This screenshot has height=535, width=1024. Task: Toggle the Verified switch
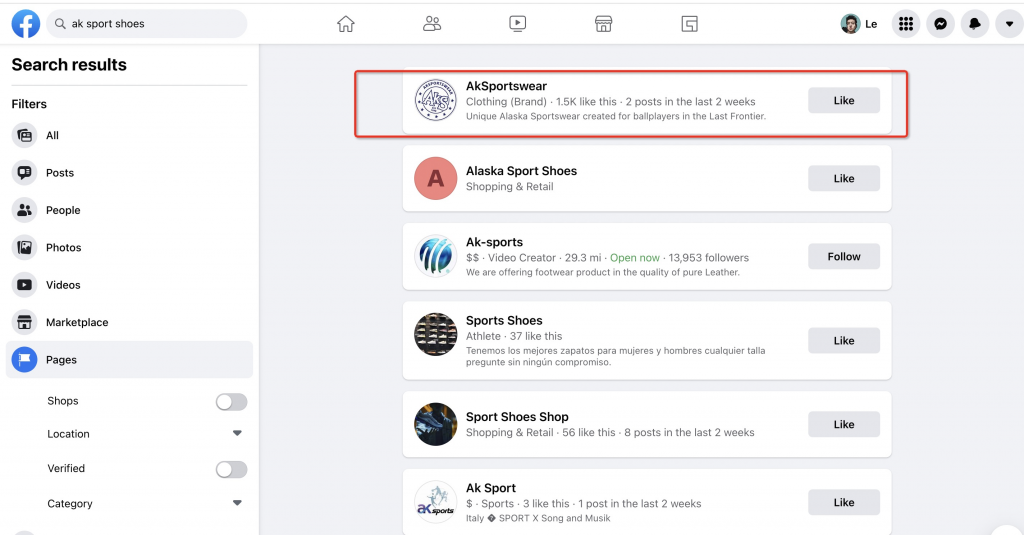point(231,469)
